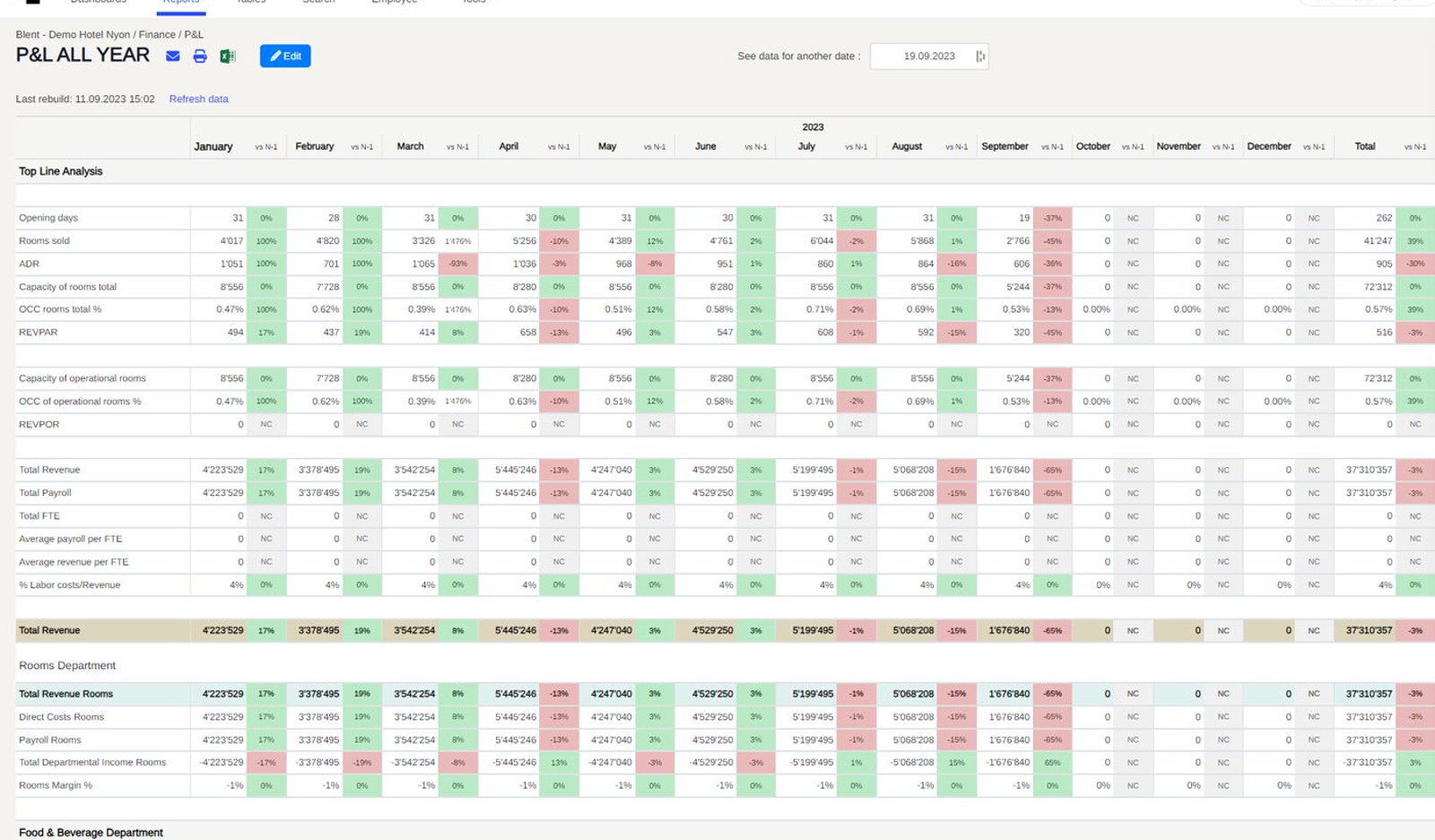
Task: Click the 'Total Revenue Rooms' row label
Action: [66, 694]
